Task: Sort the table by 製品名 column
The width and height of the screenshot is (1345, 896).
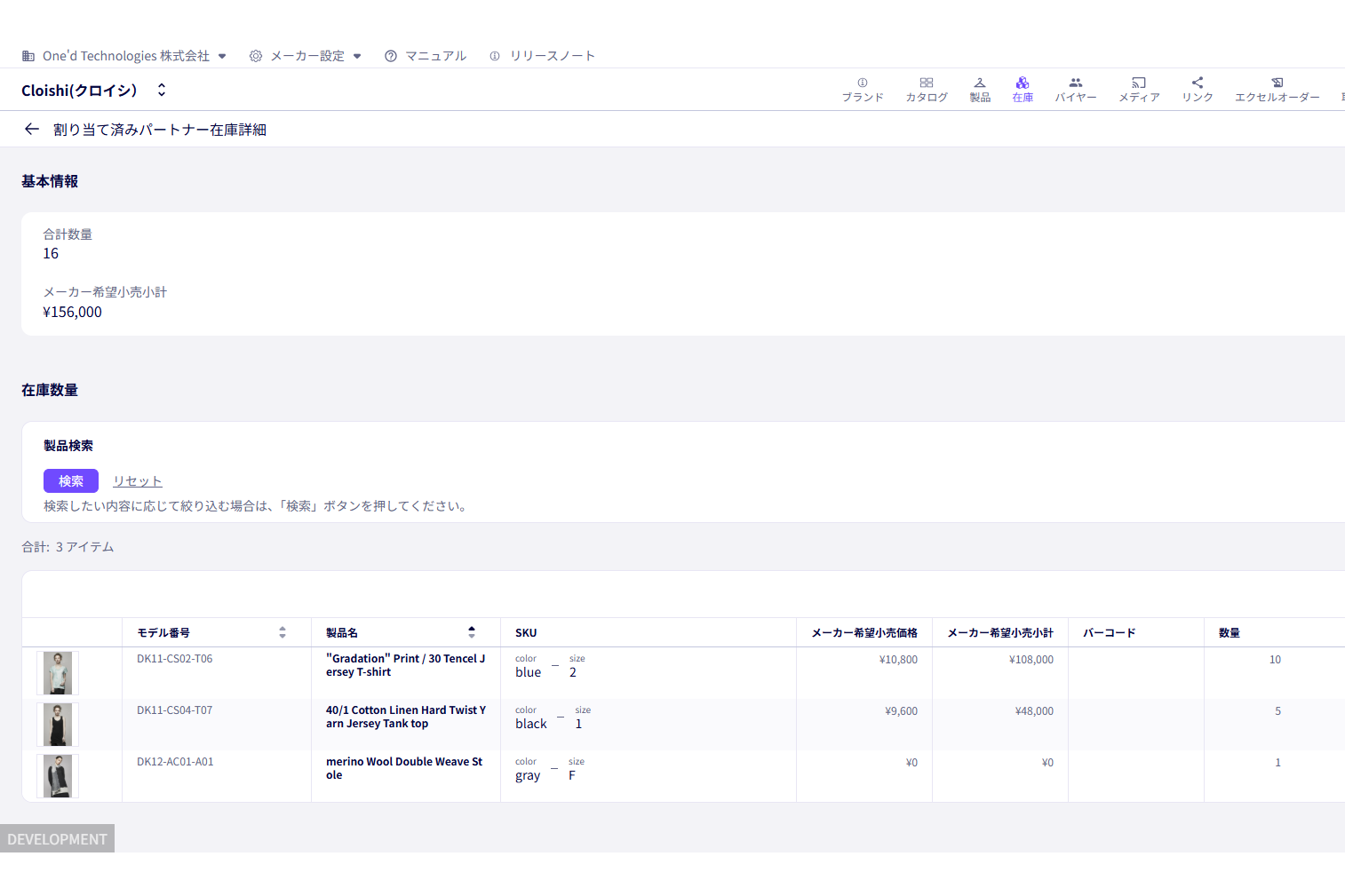Action: (x=472, y=632)
